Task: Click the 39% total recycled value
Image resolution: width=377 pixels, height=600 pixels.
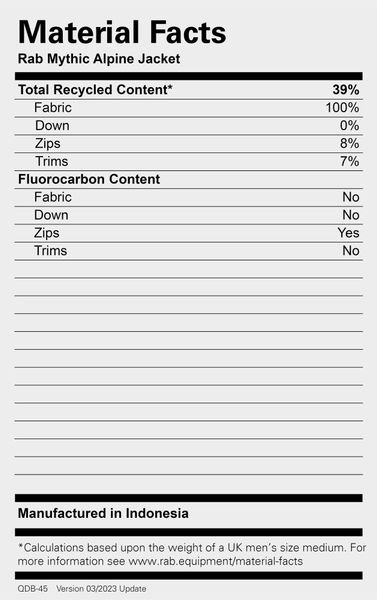Action: click(346, 90)
